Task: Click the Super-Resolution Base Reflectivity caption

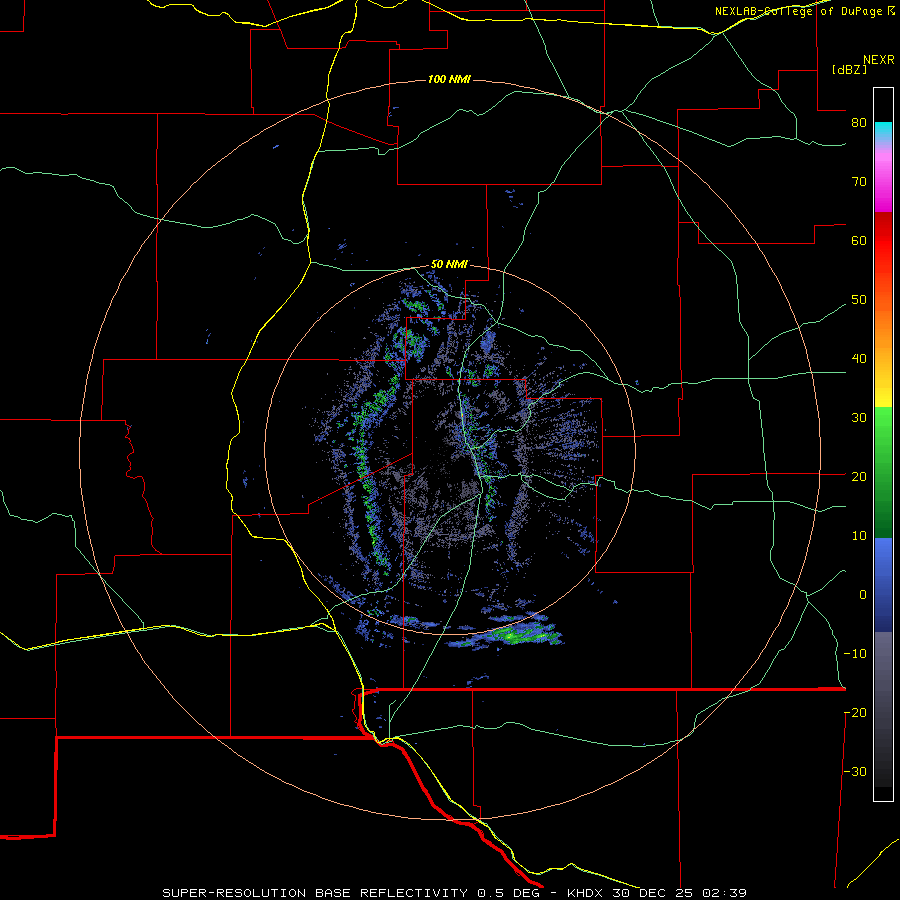Action: pyautogui.click(x=315, y=893)
